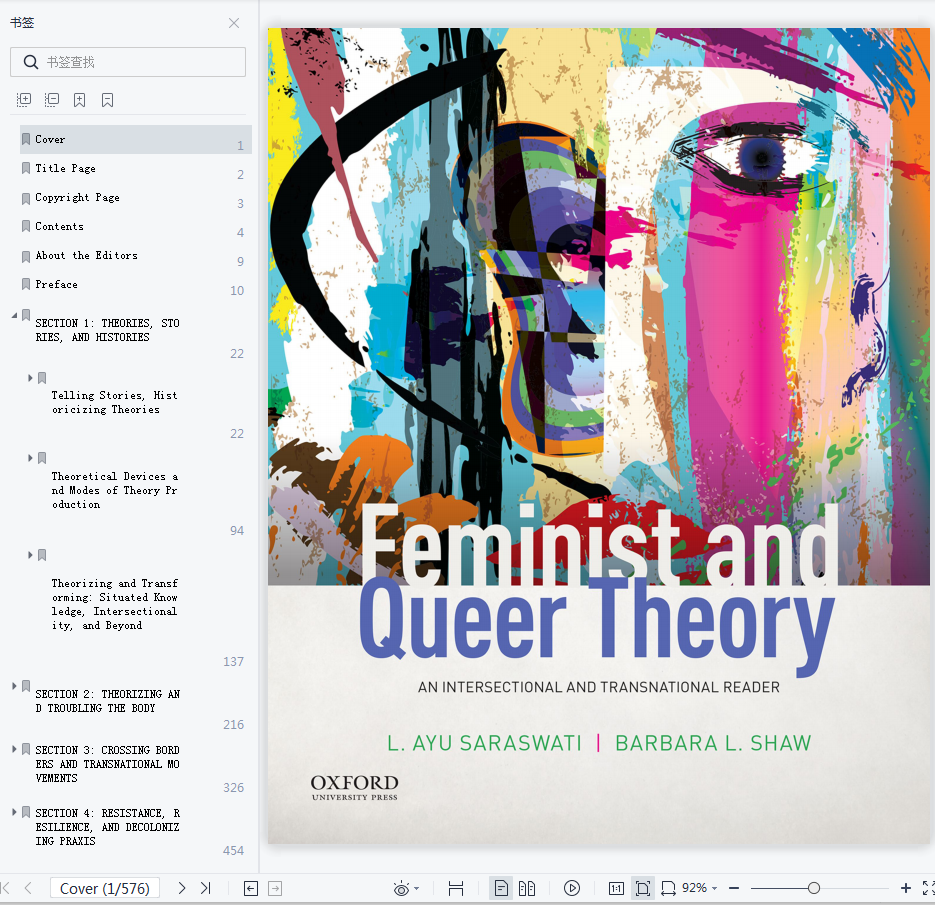Select two-page view

point(527,889)
